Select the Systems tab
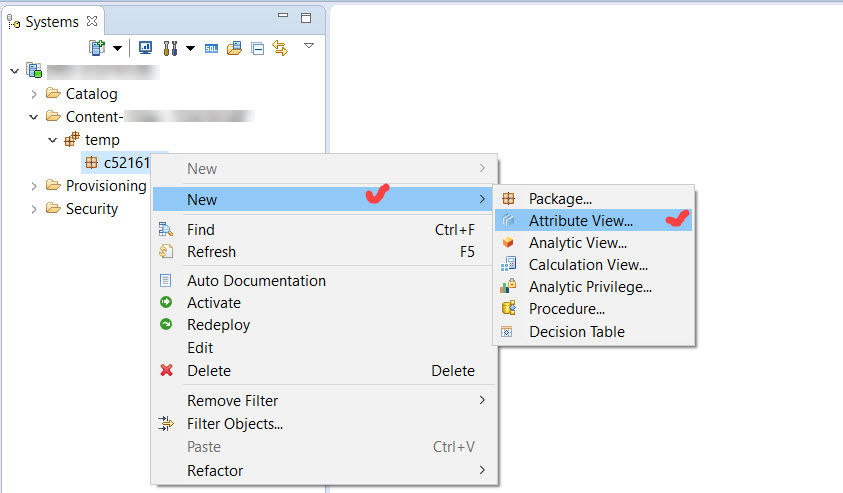The image size is (843, 493). [52, 21]
